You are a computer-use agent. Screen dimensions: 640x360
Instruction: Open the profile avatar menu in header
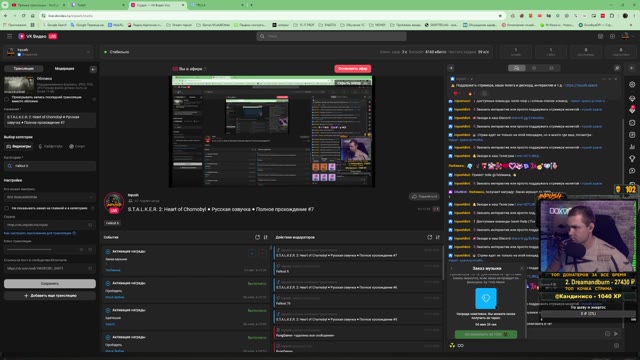625,36
